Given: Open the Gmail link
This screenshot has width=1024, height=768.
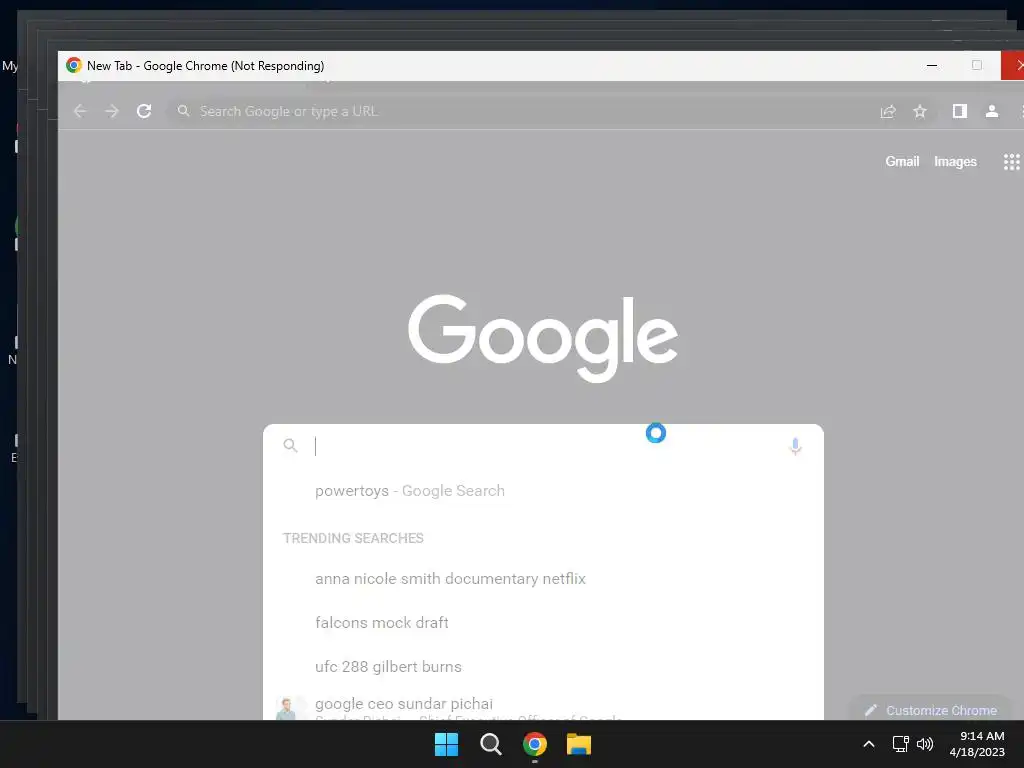Looking at the screenshot, I should [902, 161].
